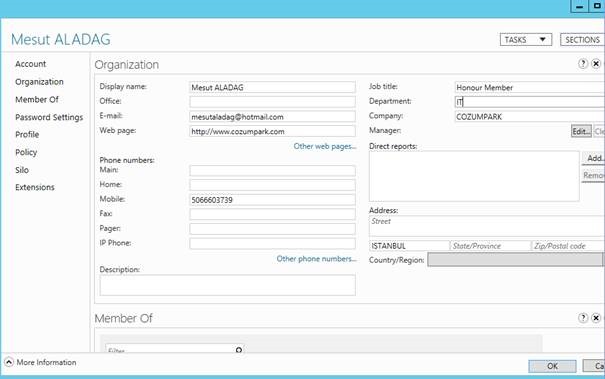The image size is (605, 379).
Task: Click the Description text box
Action: [x=228, y=285]
